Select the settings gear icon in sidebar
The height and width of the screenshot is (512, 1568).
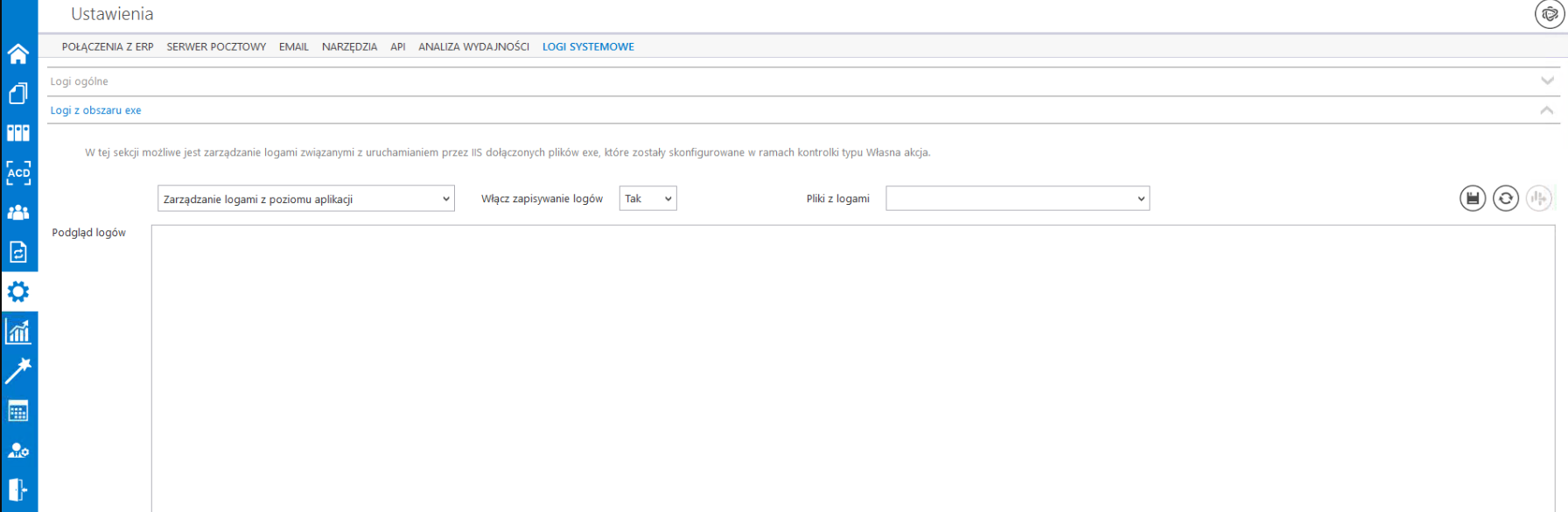18,291
